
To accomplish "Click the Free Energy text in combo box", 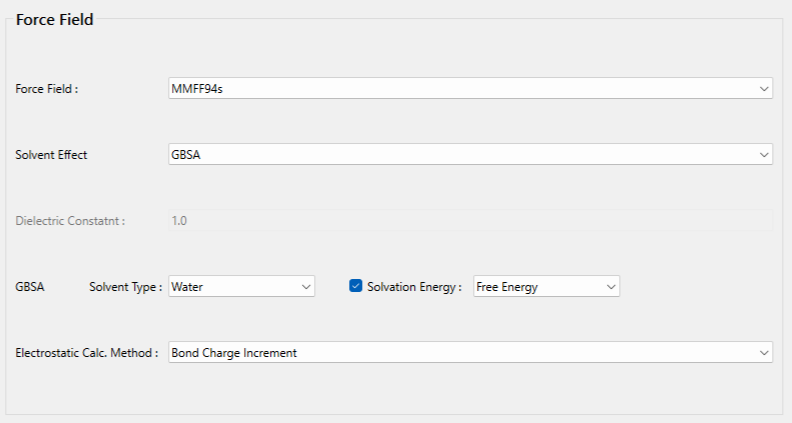I will [x=507, y=287].
